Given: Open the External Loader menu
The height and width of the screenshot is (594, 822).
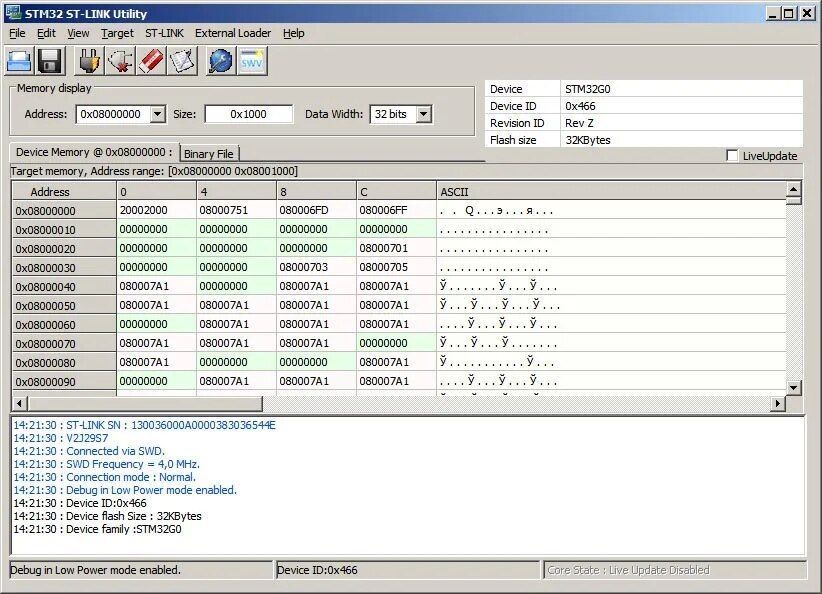Looking at the screenshot, I should click(x=233, y=33).
